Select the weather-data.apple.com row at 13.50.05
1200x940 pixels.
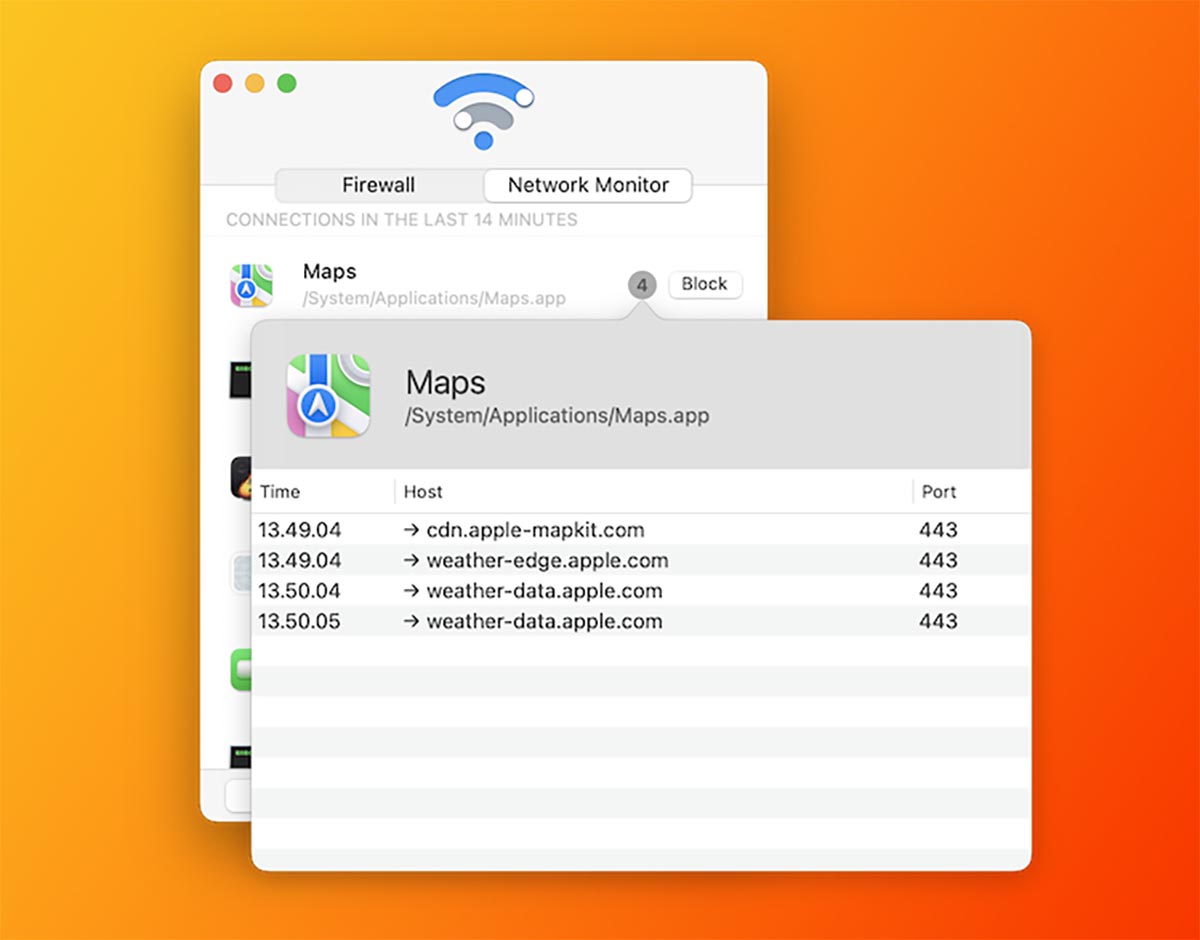641,621
